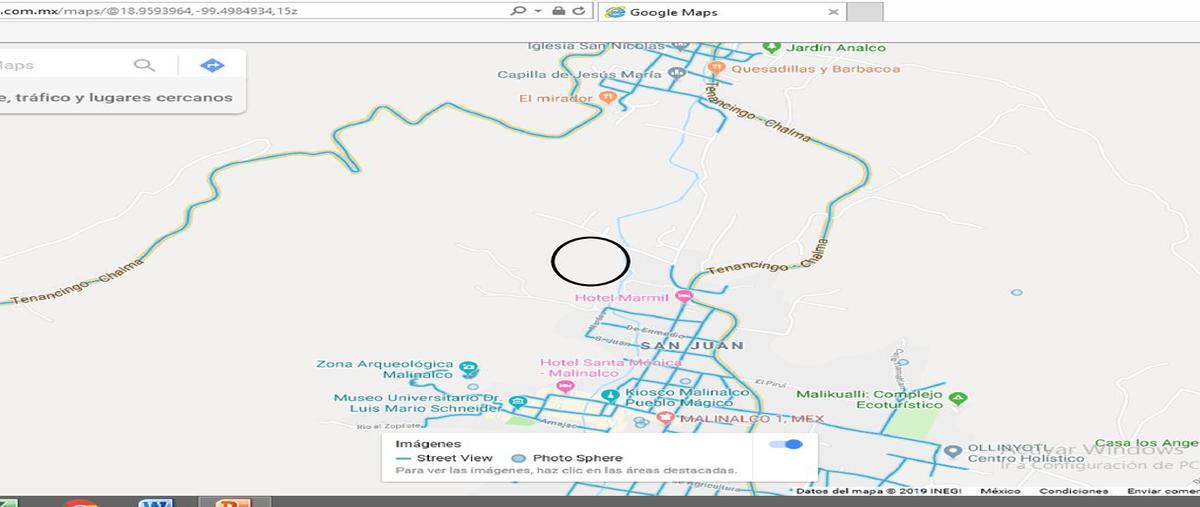Image resolution: width=1200 pixels, height=507 pixels.
Task: Open the address bar search dropdown arrow
Action: 537,11
